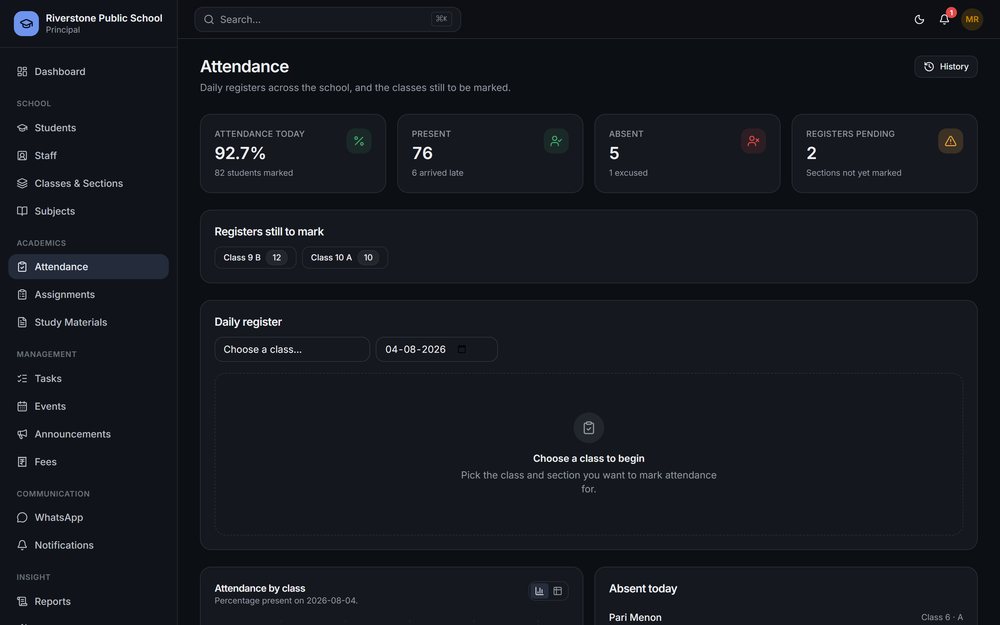Click the History clock icon

(929, 66)
